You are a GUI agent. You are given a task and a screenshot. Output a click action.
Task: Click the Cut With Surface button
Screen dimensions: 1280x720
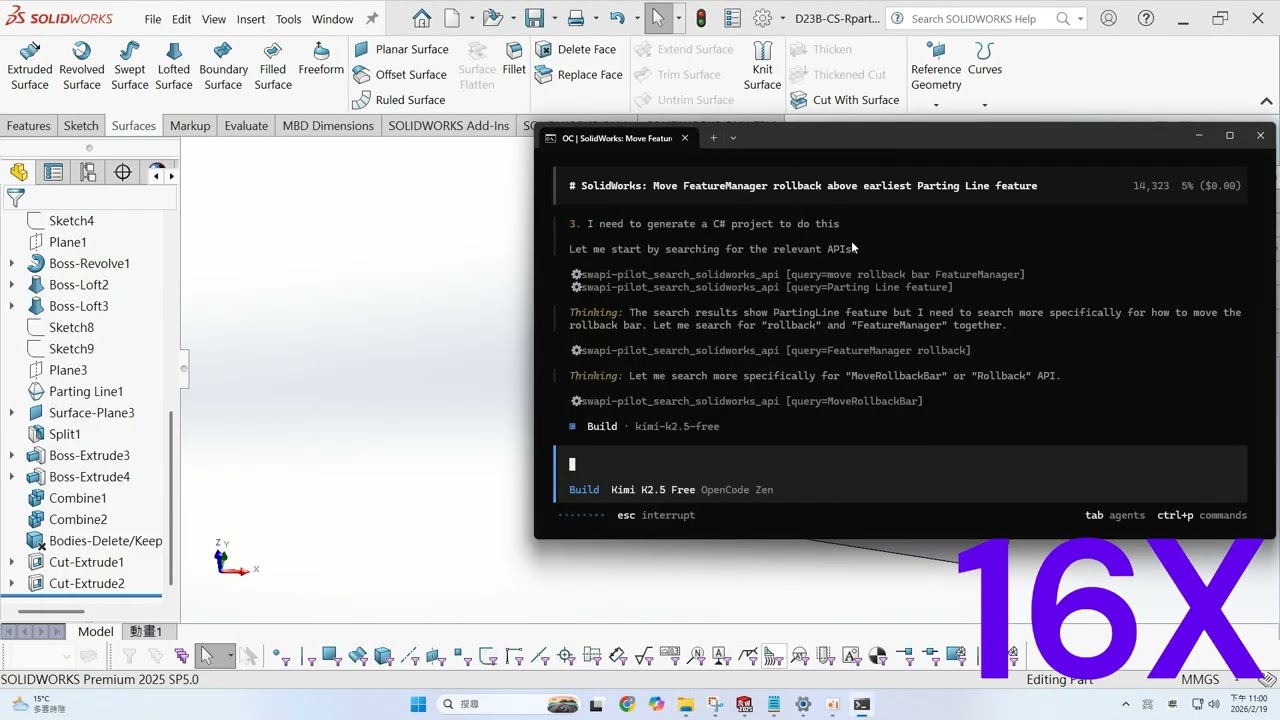tap(845, 100)
